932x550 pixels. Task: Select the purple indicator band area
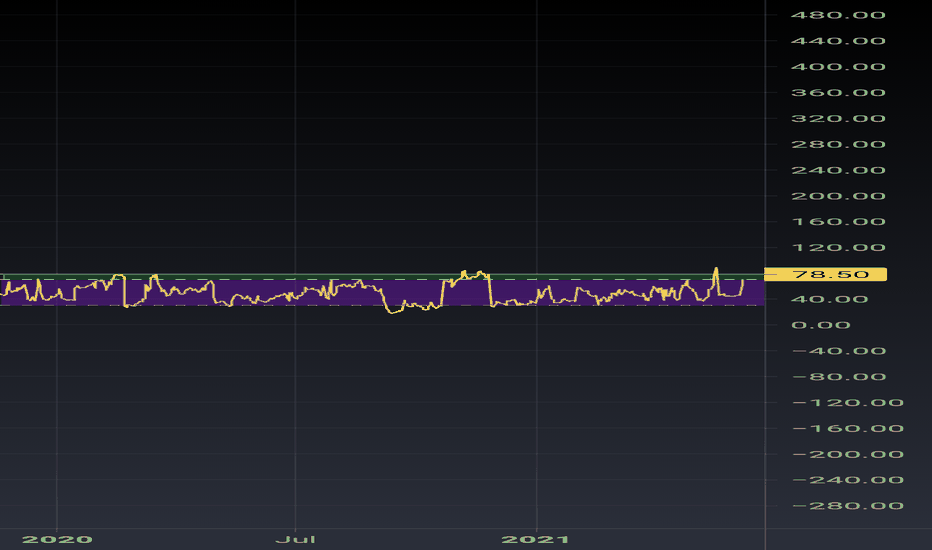(x=382, y=293)
